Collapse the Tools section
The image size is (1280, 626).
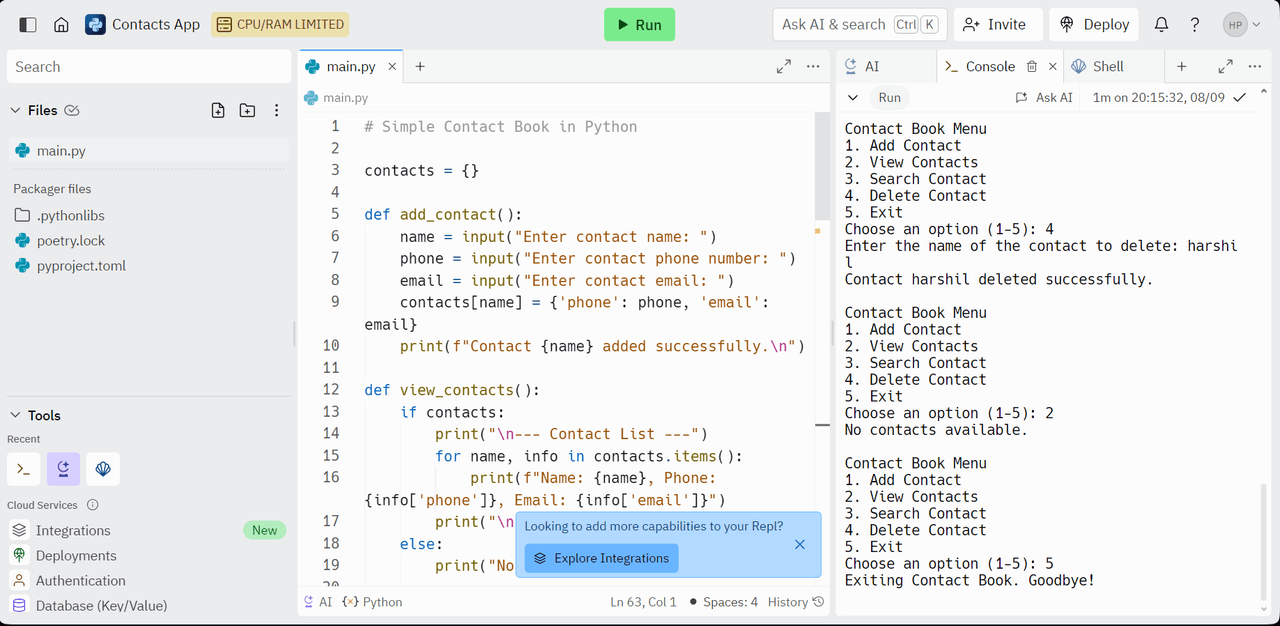(15, 415)
